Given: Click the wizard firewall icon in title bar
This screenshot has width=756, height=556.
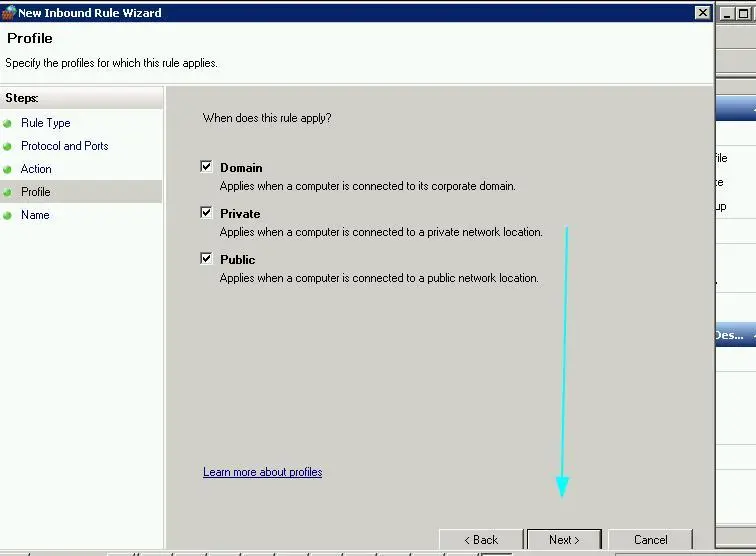Looking at the screenshot, I should coord(9,13).
